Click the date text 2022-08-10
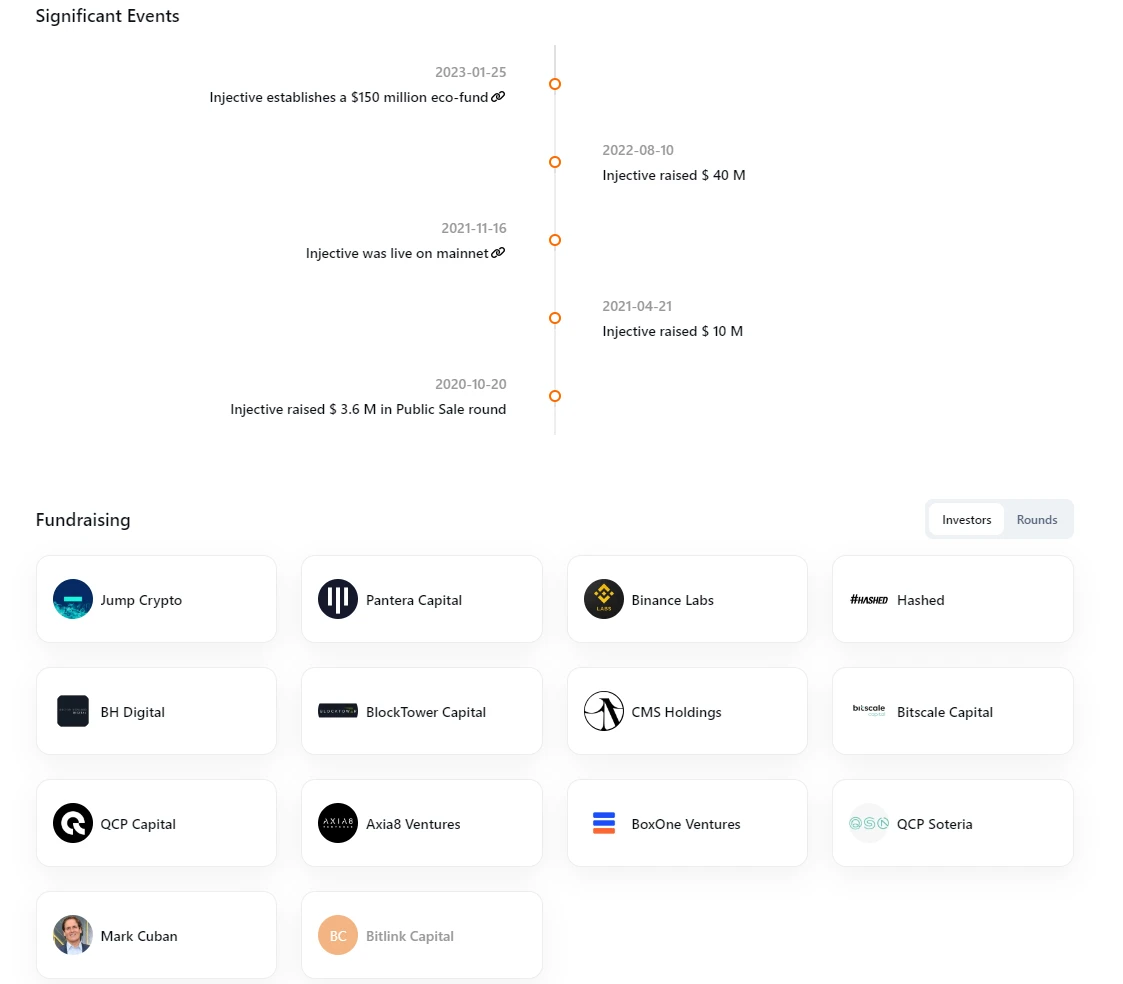The image size is (1123, 984). tap(637, 150)
